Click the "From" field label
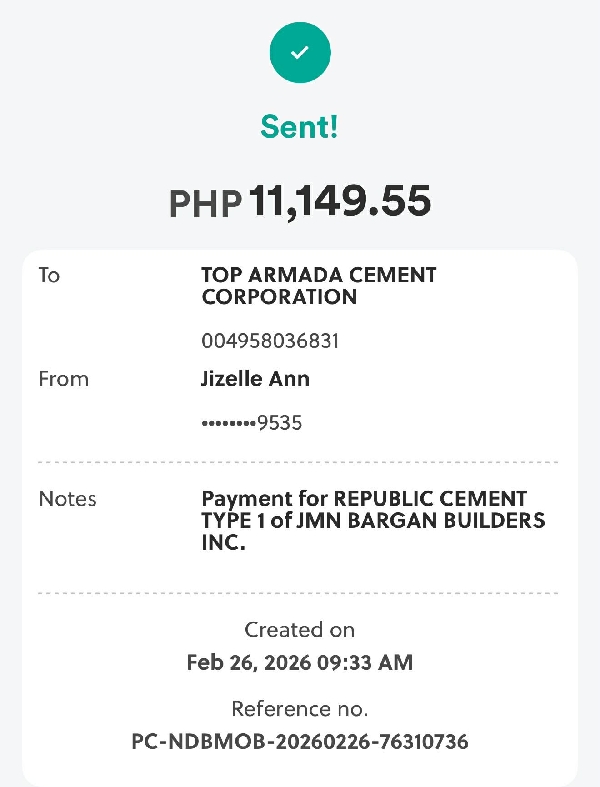Viewport: 600px width, 787px height. pos(63,379)
